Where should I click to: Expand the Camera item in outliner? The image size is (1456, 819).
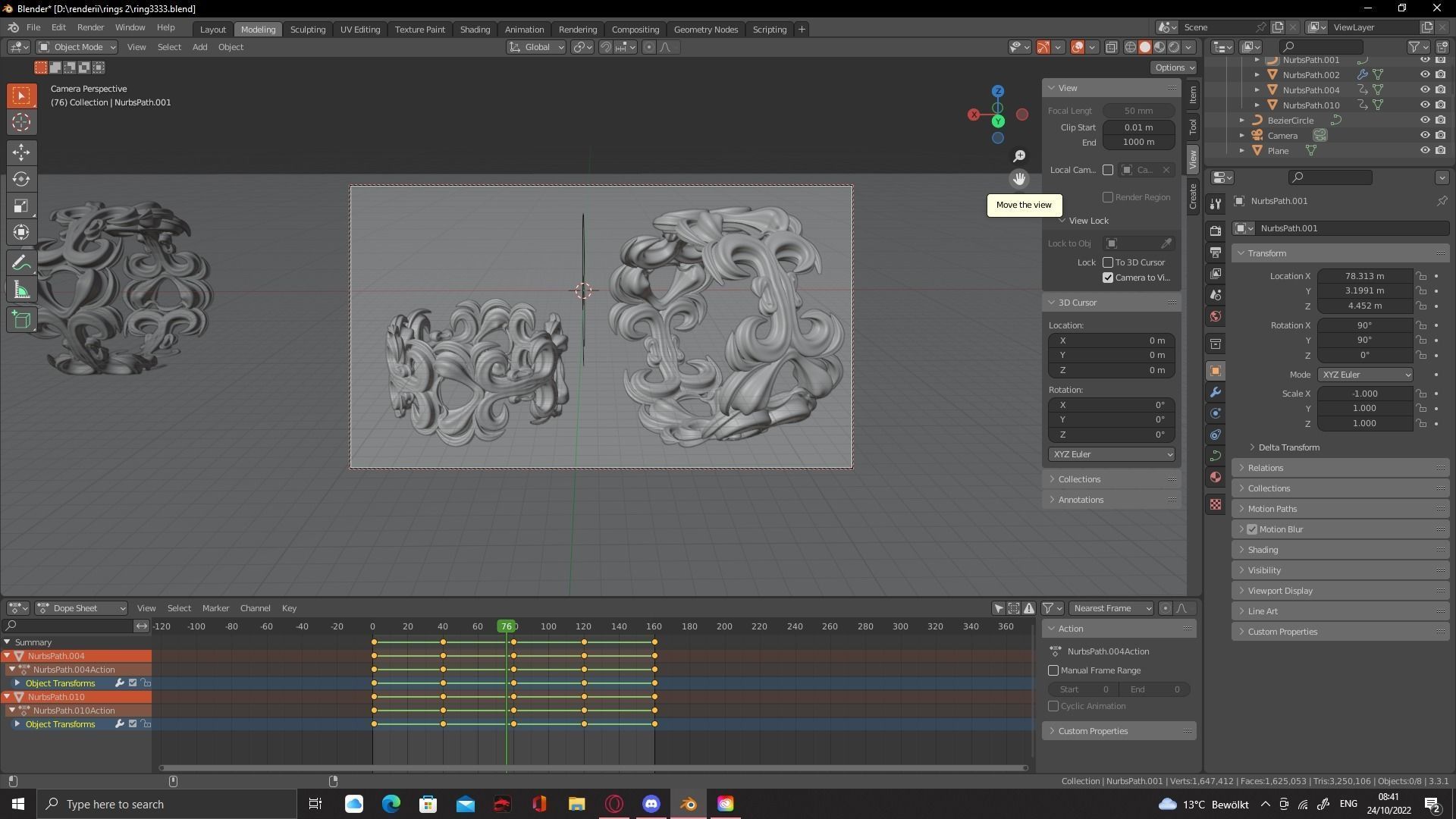(x=1241, y=136)
